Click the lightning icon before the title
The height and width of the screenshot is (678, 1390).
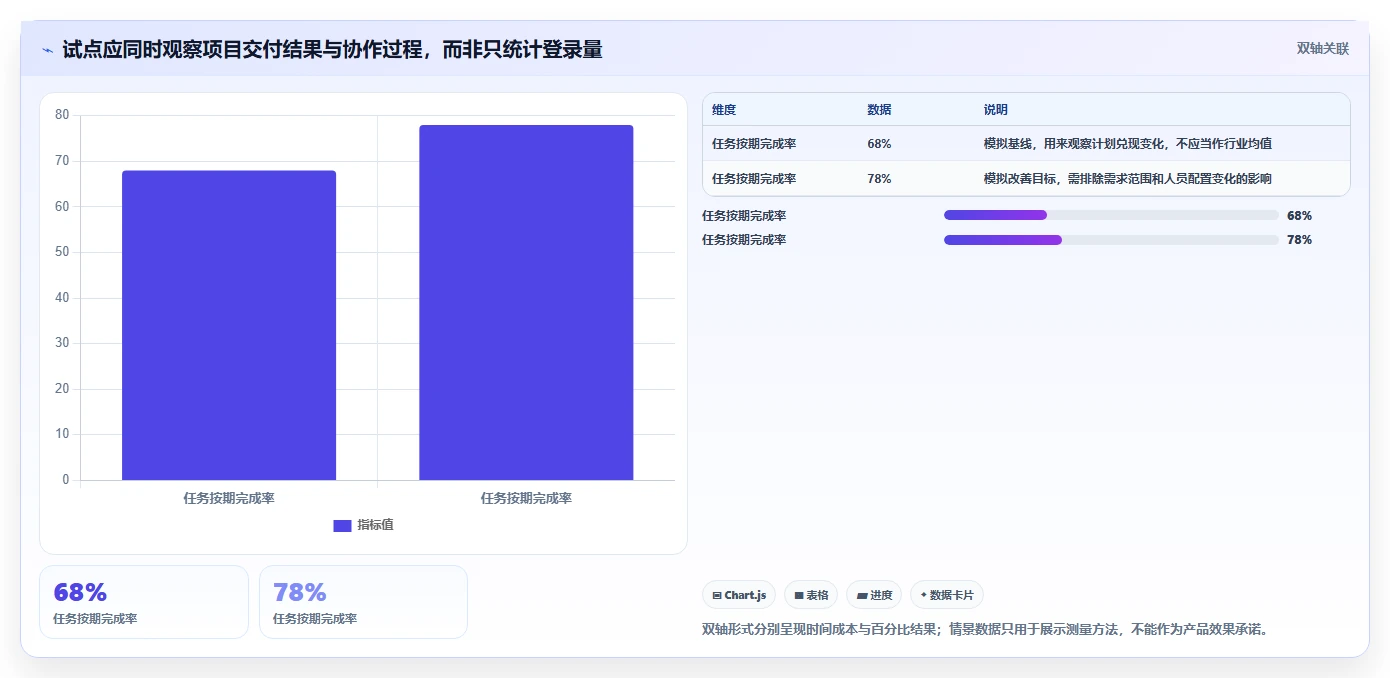(48, 50)
